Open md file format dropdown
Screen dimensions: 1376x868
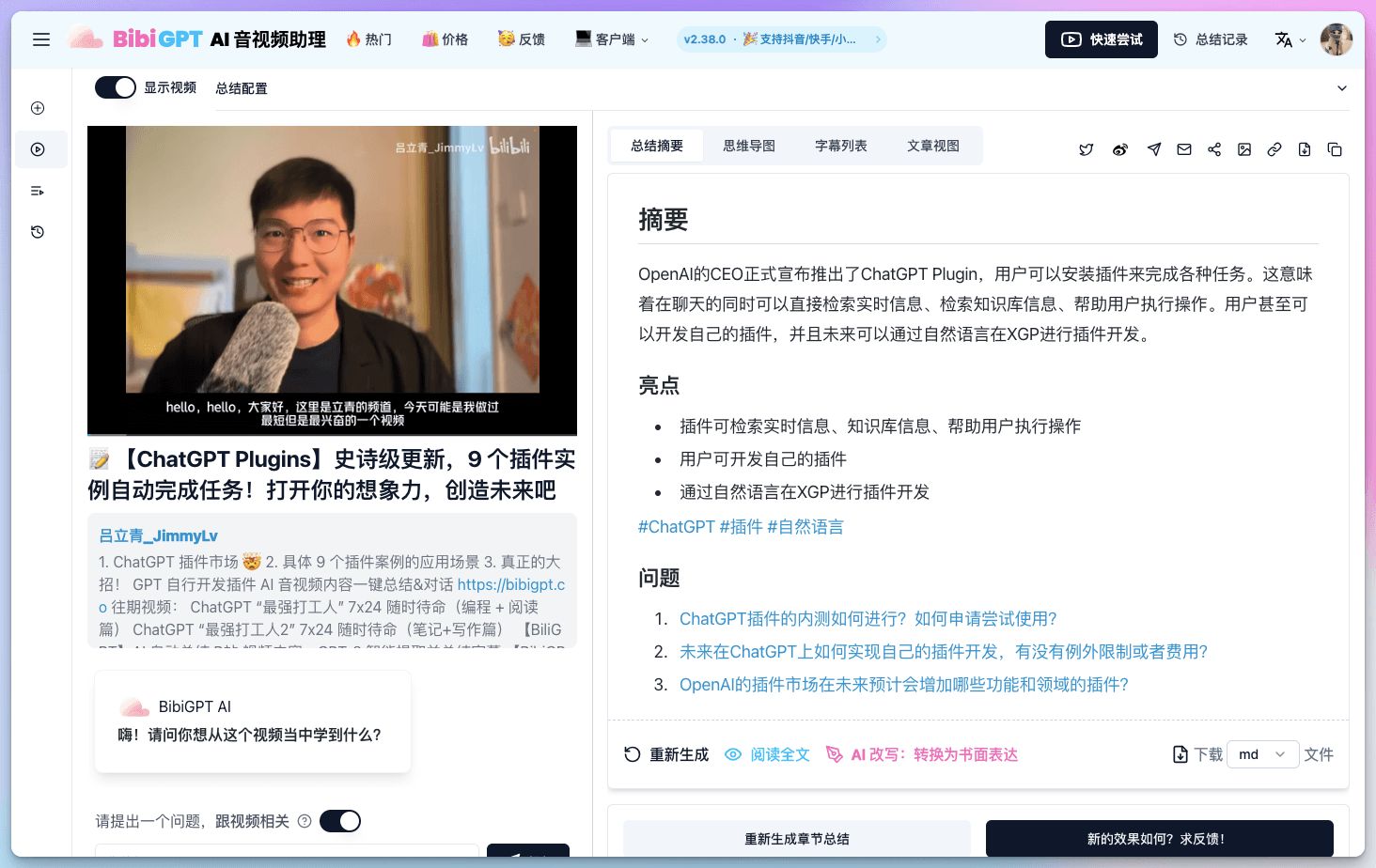(x=1263, y=754)
